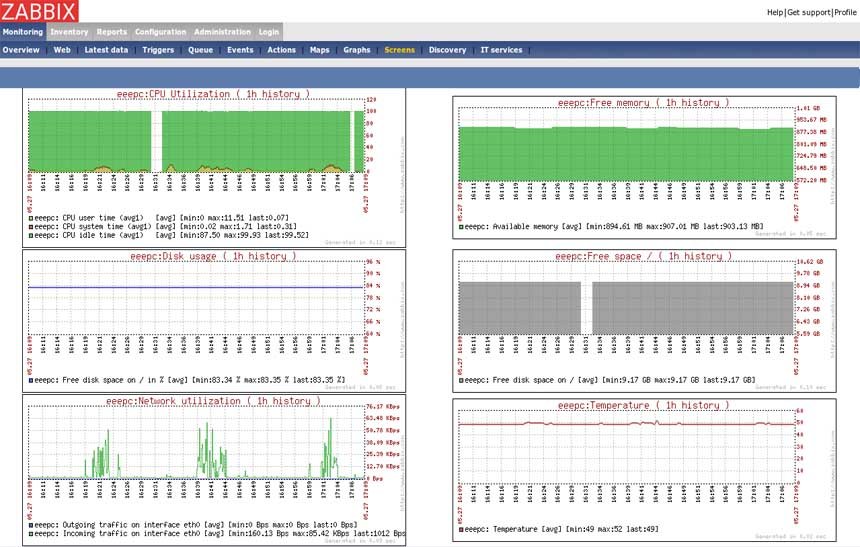Click the 'CPU system time (avg1)' legend row

click(x=163, y=226)
